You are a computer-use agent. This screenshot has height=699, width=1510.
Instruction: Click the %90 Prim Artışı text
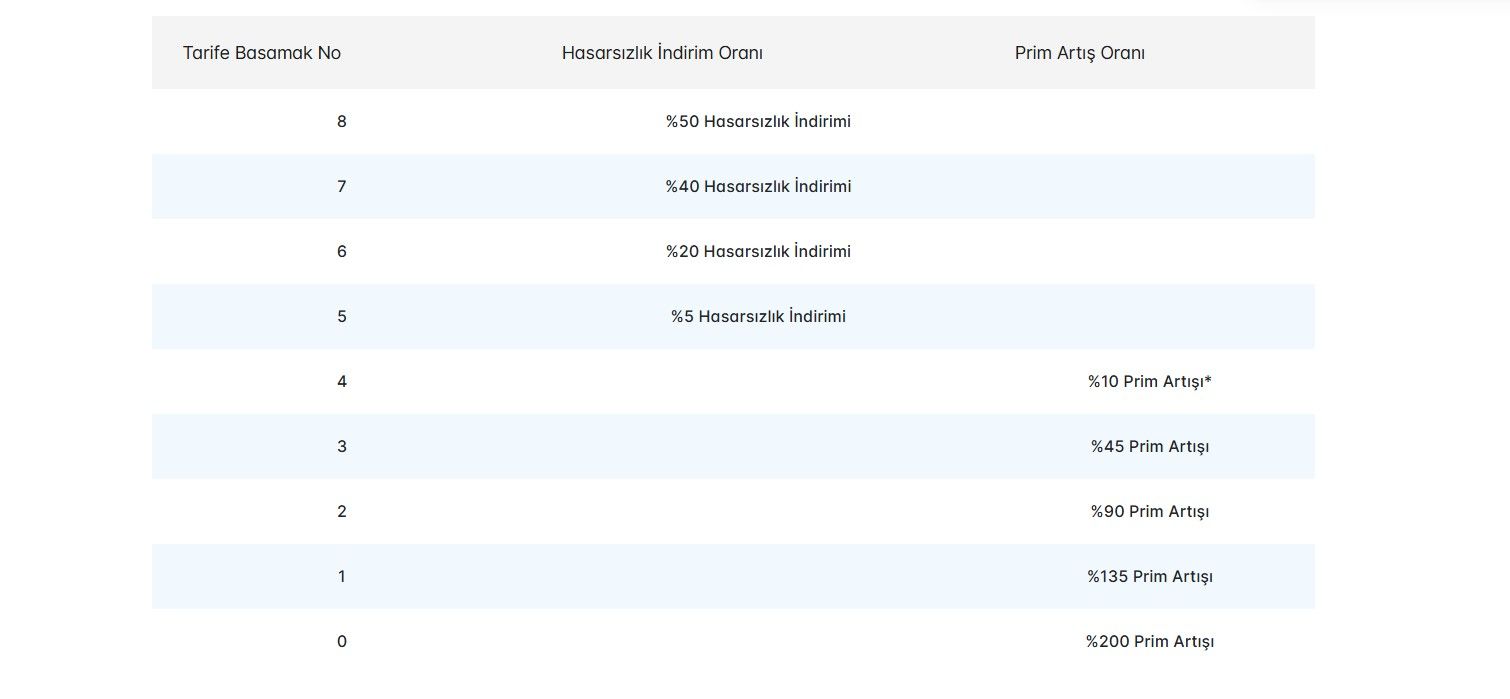(x=1149, y=512)
